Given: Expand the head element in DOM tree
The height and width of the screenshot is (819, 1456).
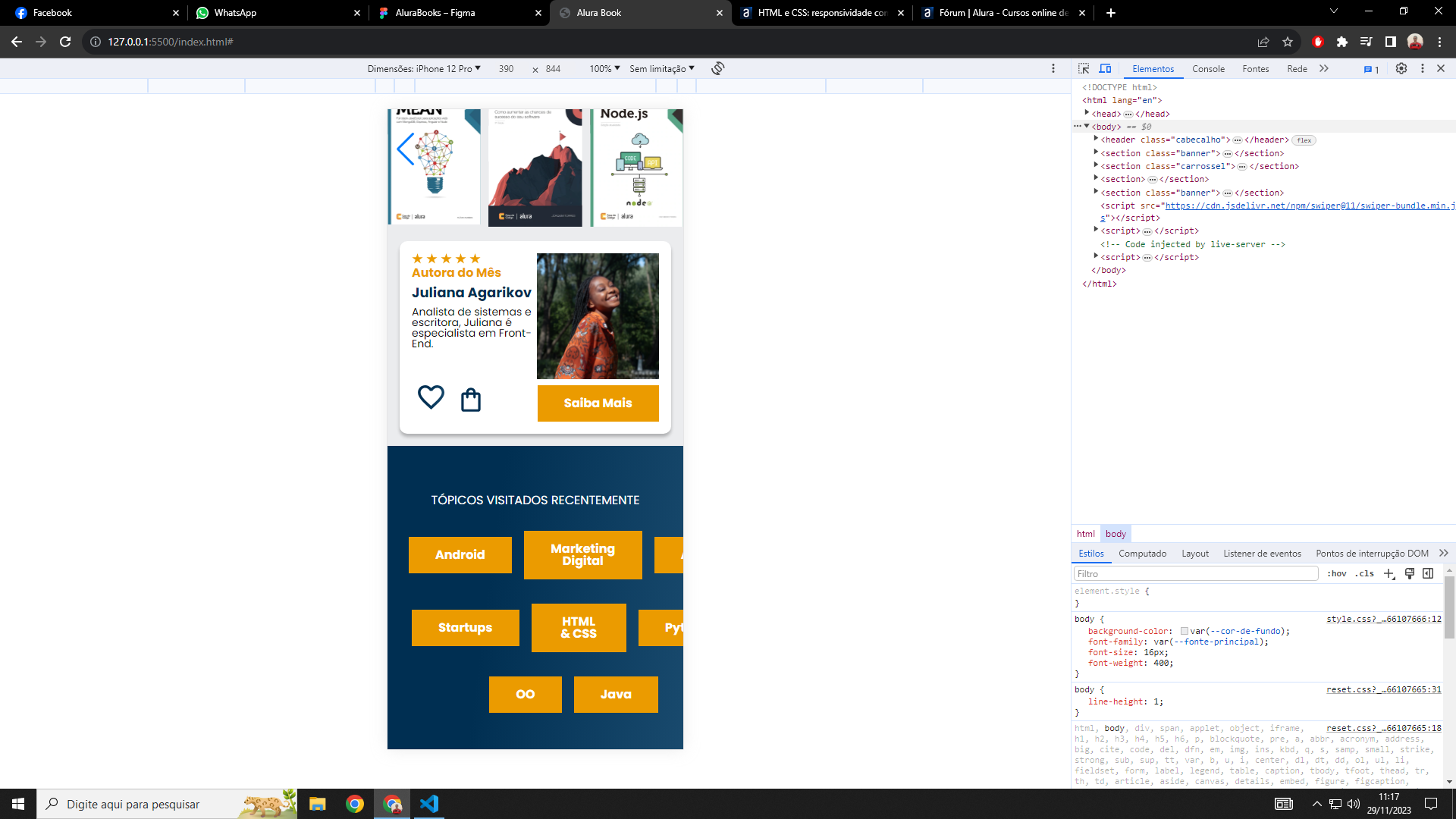Looking at the screenshot, I should point(1087,112).
